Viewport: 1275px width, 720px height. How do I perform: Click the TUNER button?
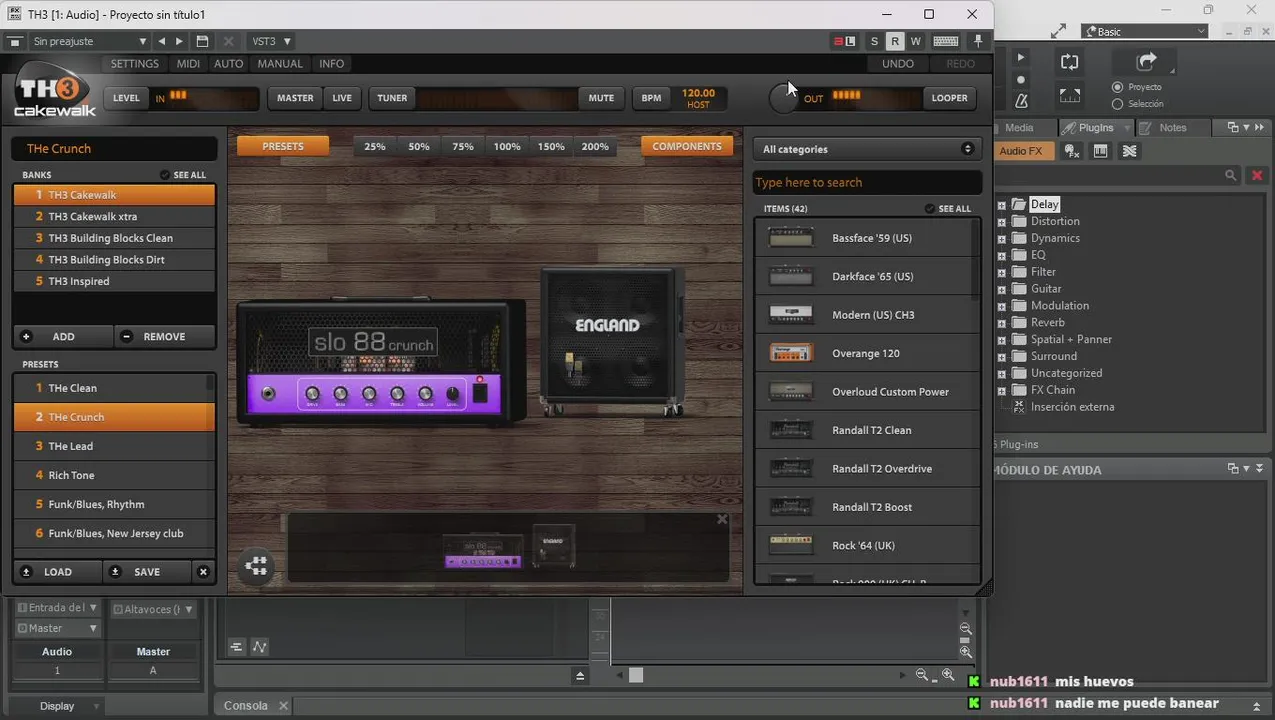(x=392, y=98)
